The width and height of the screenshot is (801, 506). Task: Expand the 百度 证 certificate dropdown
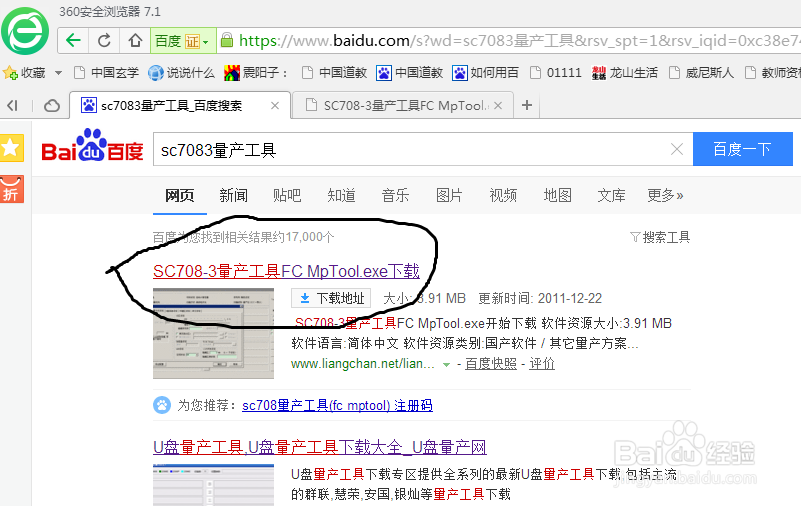[183, 41]
